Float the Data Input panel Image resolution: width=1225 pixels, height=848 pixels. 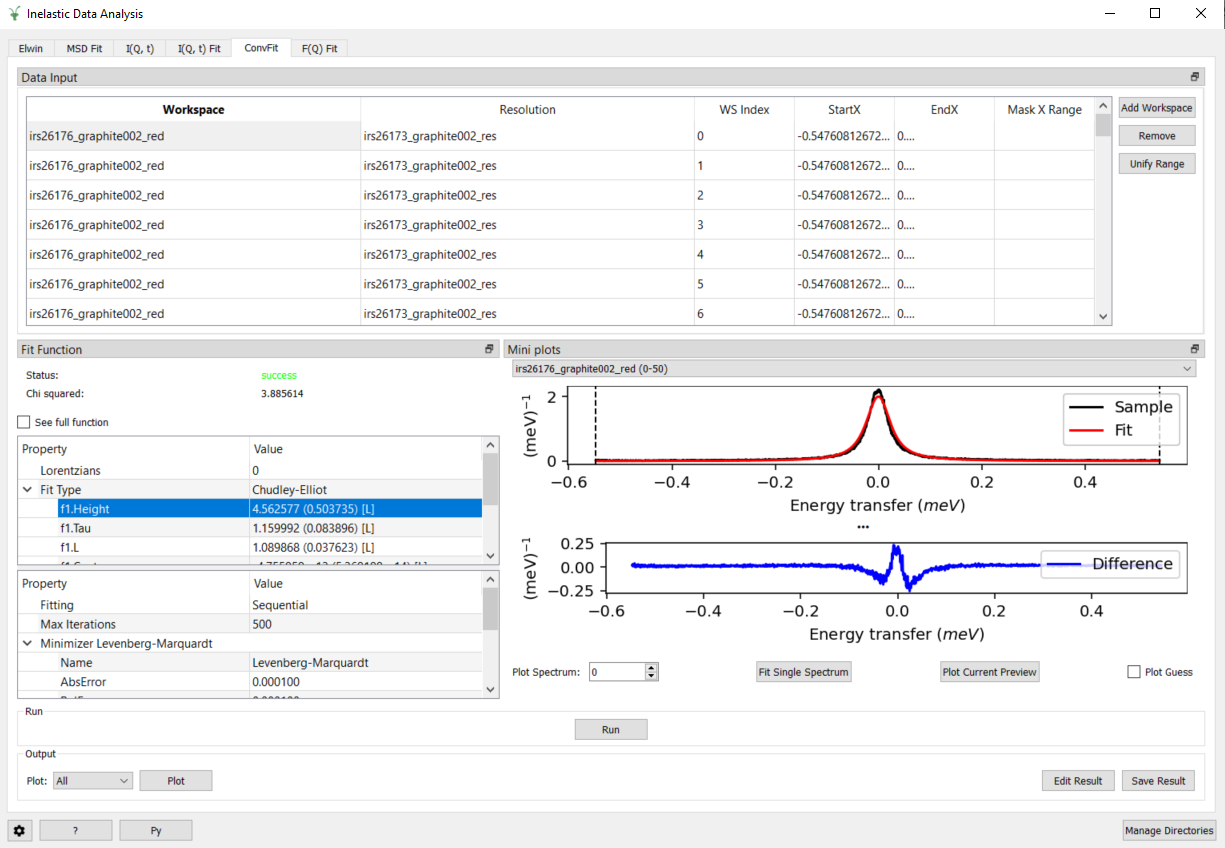point(1194,77)
